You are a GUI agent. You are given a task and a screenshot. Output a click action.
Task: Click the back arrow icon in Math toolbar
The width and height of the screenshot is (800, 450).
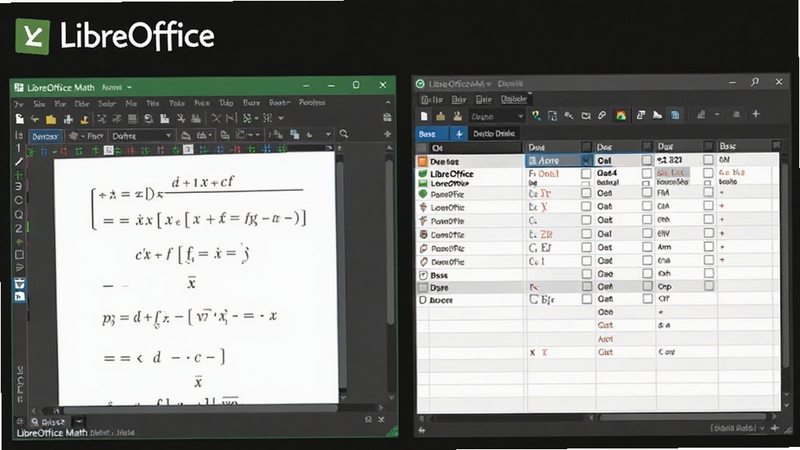click(x=35, y=119)
